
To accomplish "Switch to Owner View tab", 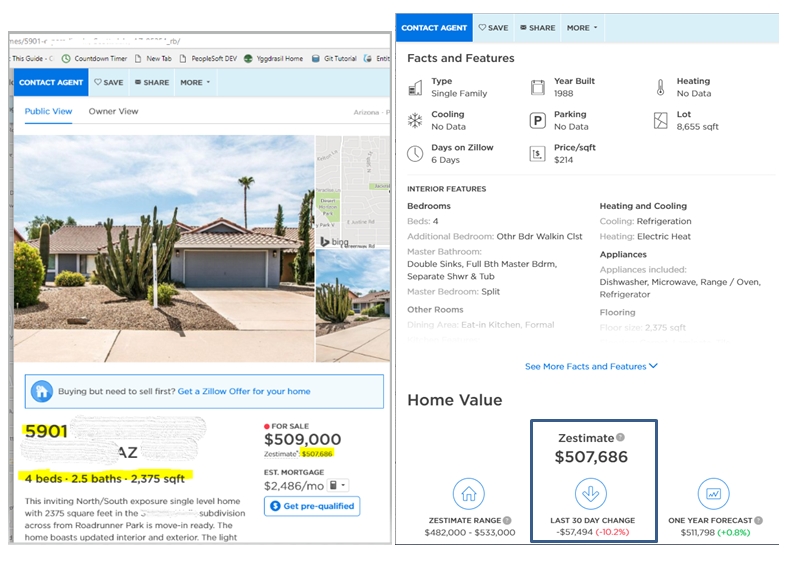I will [x=113, y=111].
